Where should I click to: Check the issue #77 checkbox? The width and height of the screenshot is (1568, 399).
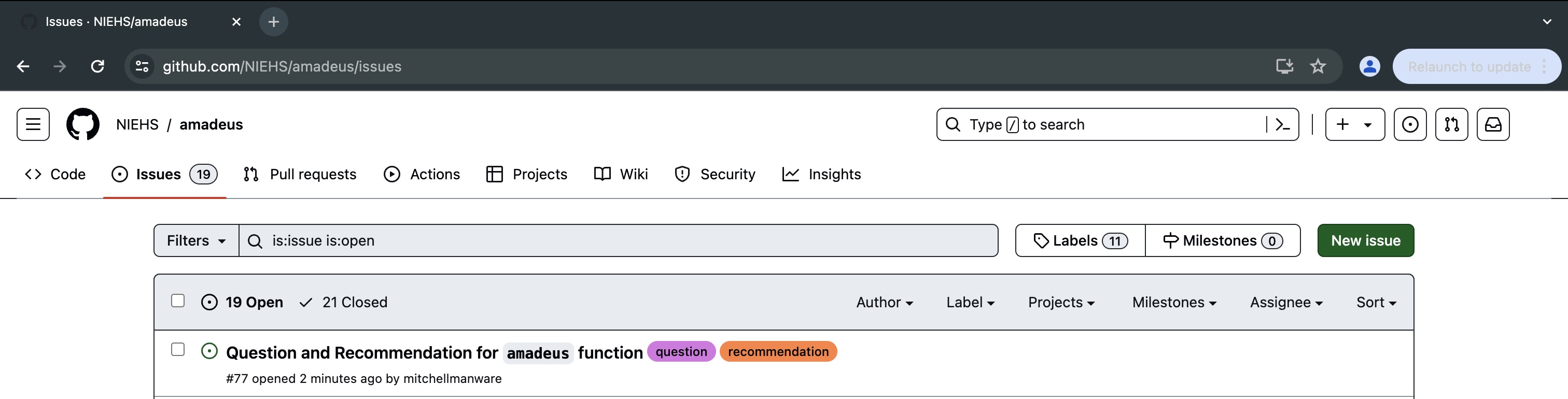coord(178,350)
